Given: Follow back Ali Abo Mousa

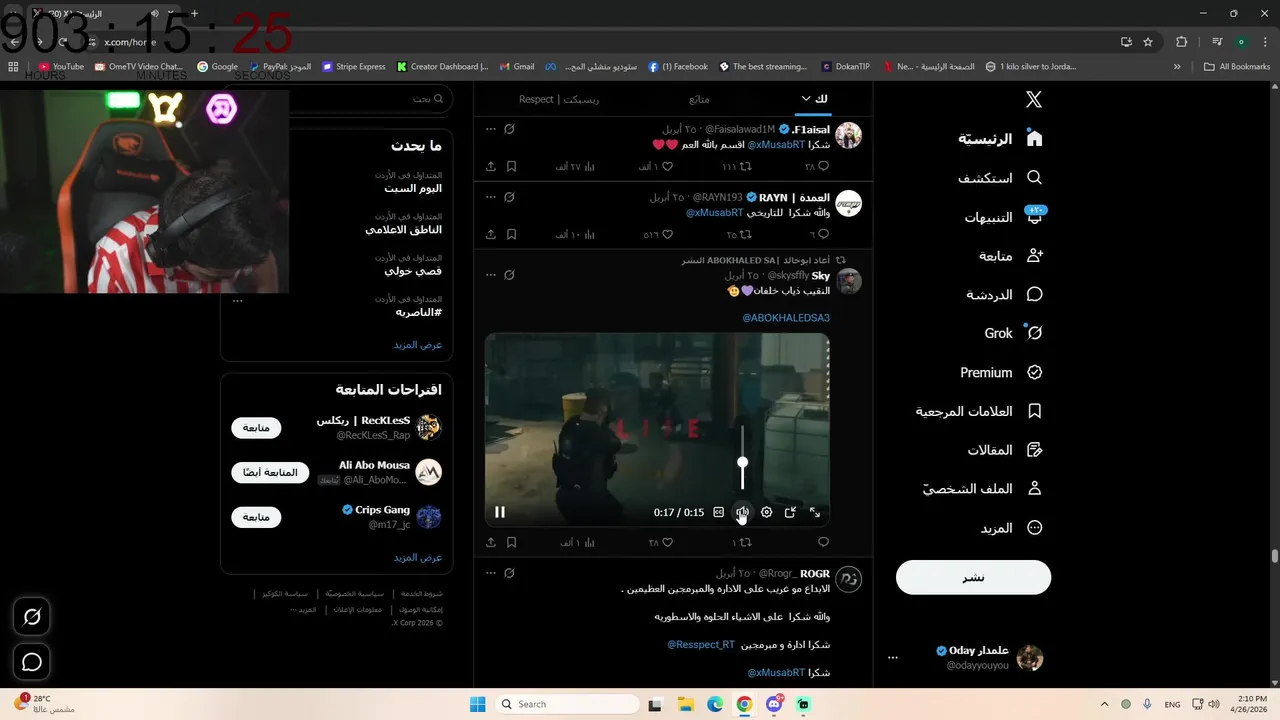Looking at the screenshot, I should [x=270, y=472].
